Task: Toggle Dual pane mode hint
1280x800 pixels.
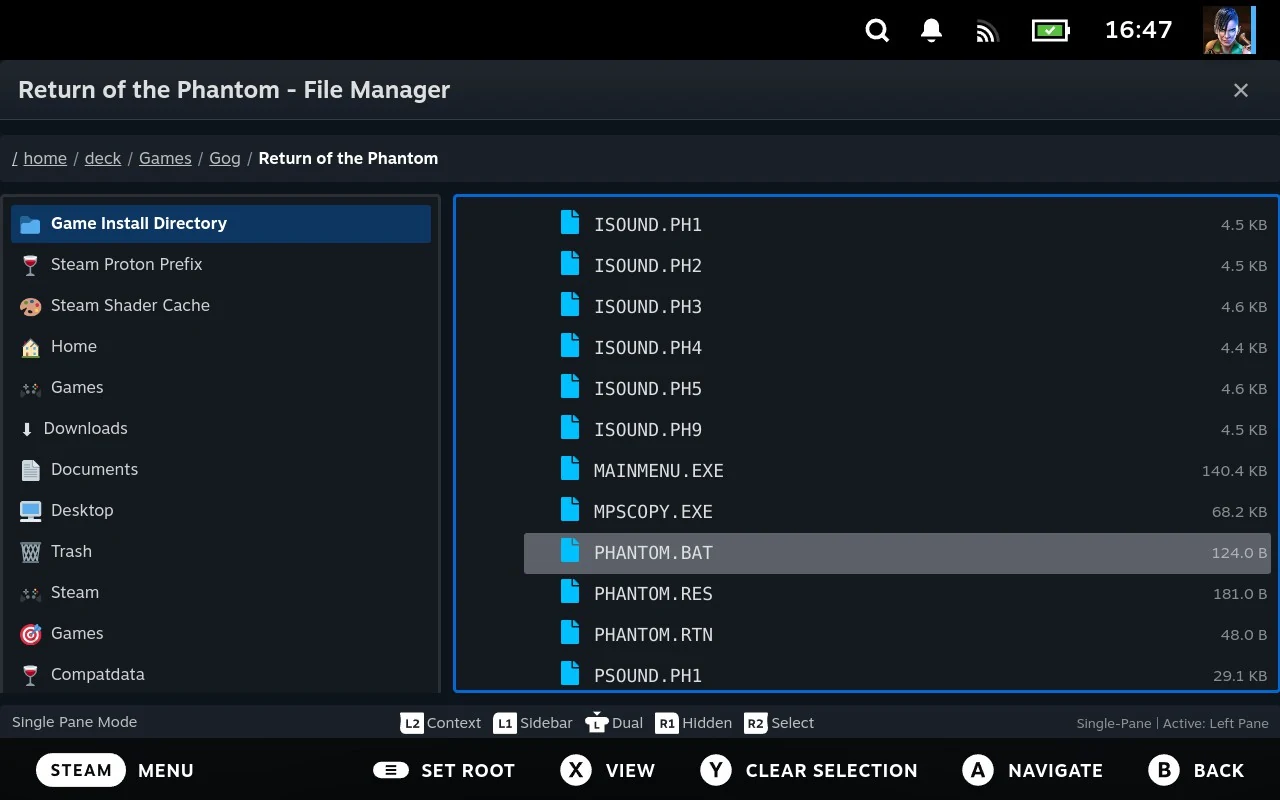Action: 615,723
